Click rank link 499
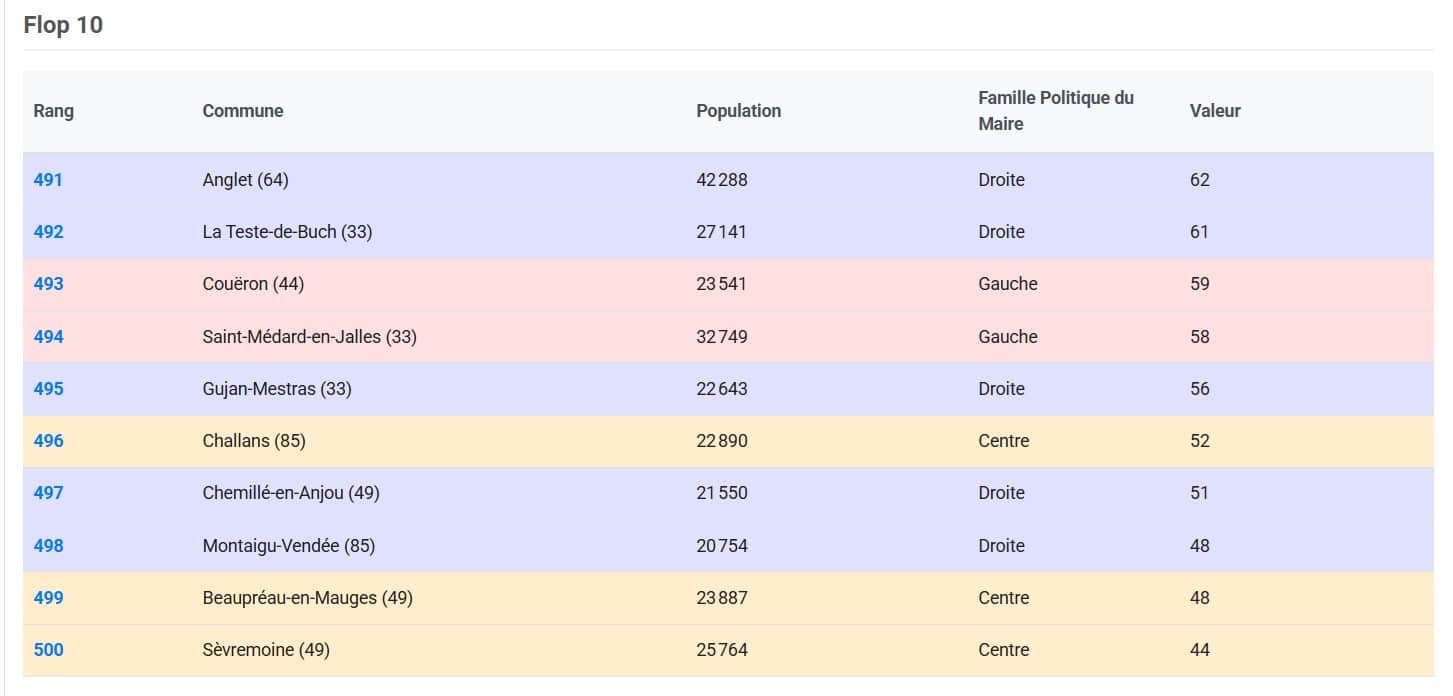The height and width of the screenshot is (696, 1453). pyautogui.click(x=48, y=598)
